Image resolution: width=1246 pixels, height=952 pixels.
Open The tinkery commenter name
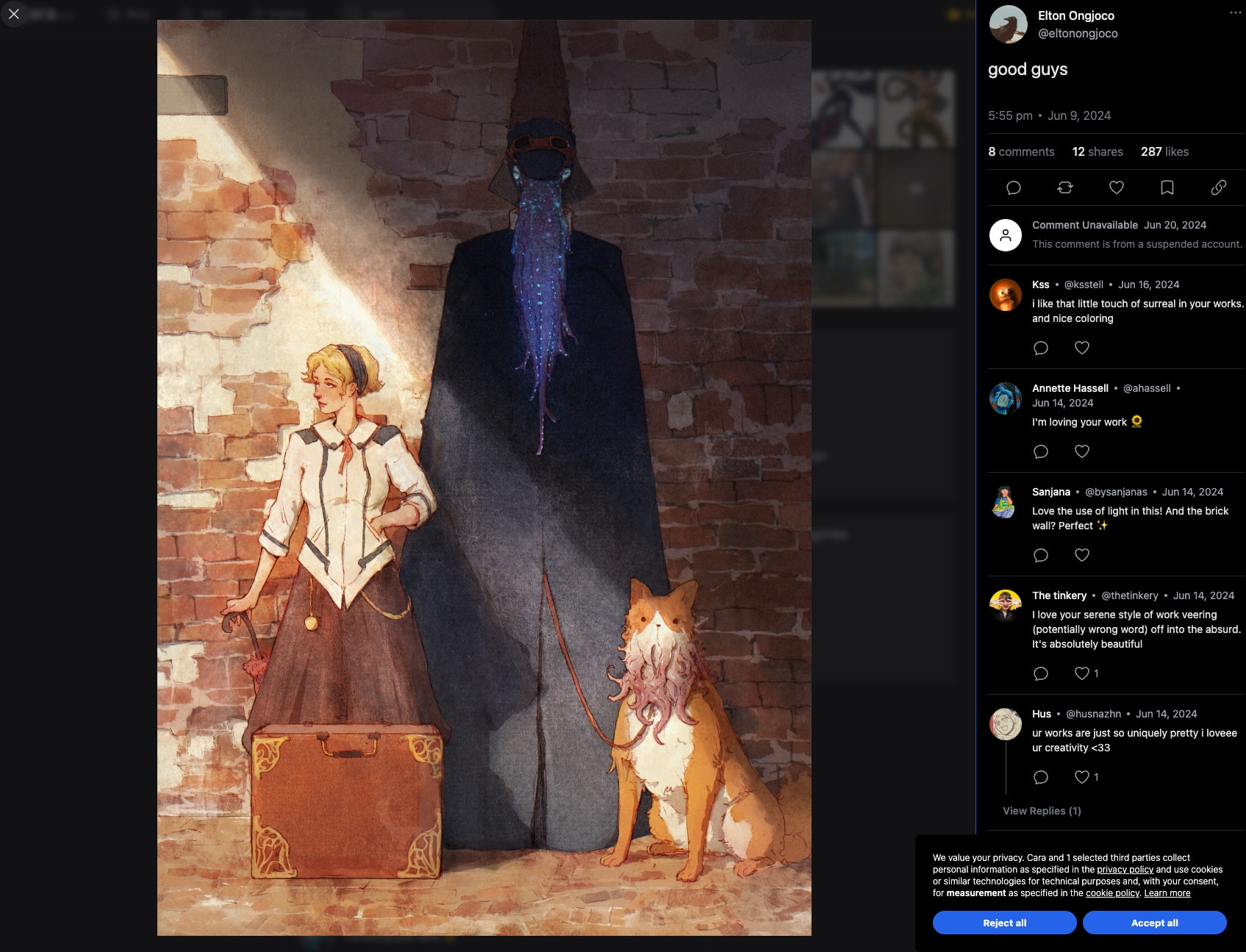[1059, 595]
